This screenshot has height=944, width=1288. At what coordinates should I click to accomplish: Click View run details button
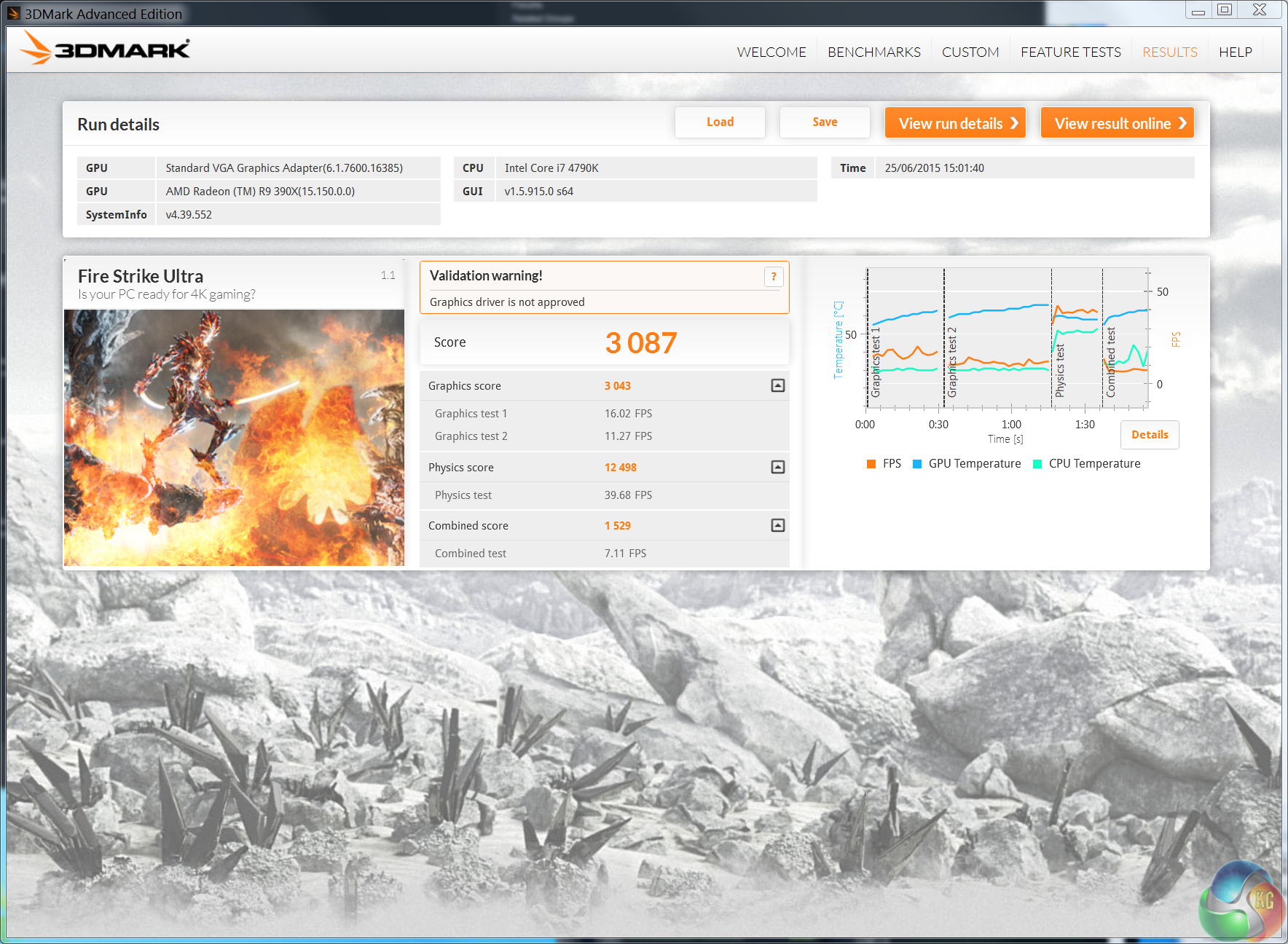955,123
